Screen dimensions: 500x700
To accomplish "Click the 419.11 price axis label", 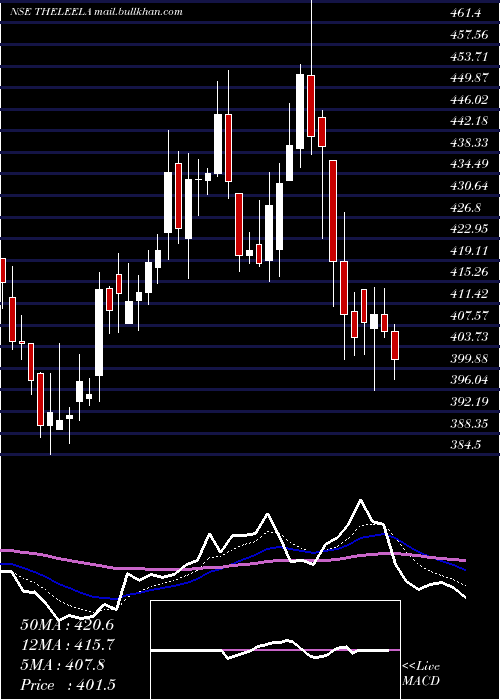I will pyautogui.click(x=469, y=251).
